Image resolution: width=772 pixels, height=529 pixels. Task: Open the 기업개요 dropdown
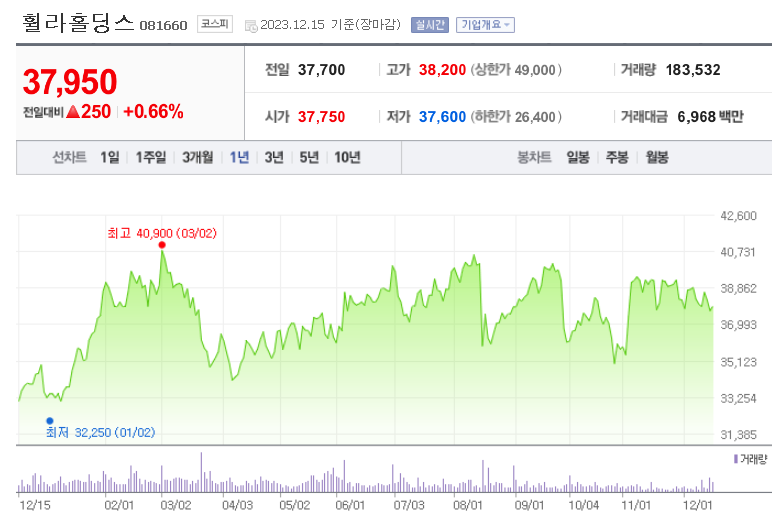(485, 25)
